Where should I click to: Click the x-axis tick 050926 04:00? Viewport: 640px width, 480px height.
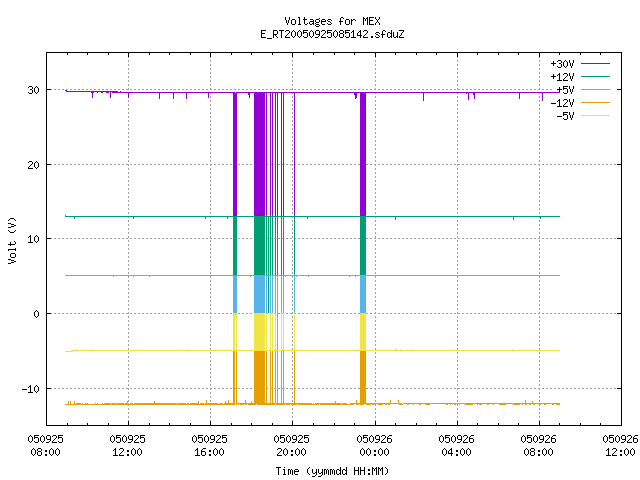coord(456,446)
